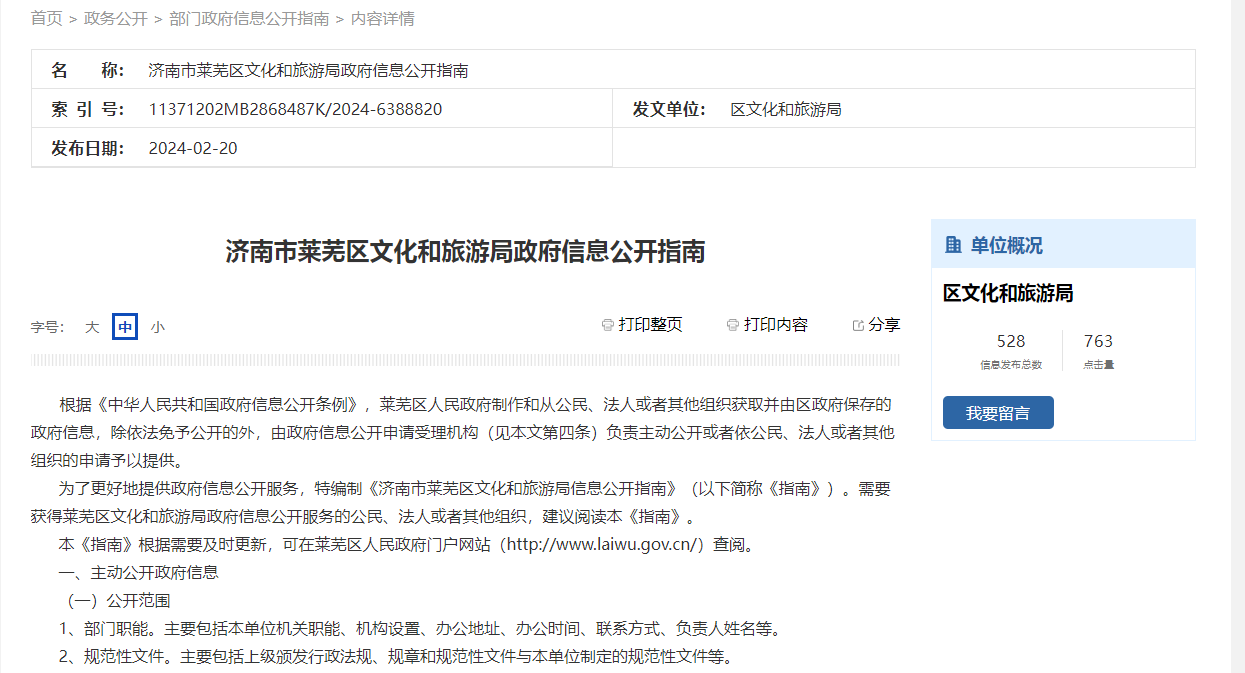
Task: Open 区文化和旅游局 unit name in sidebar
Action: click(x=1008, y=293)
